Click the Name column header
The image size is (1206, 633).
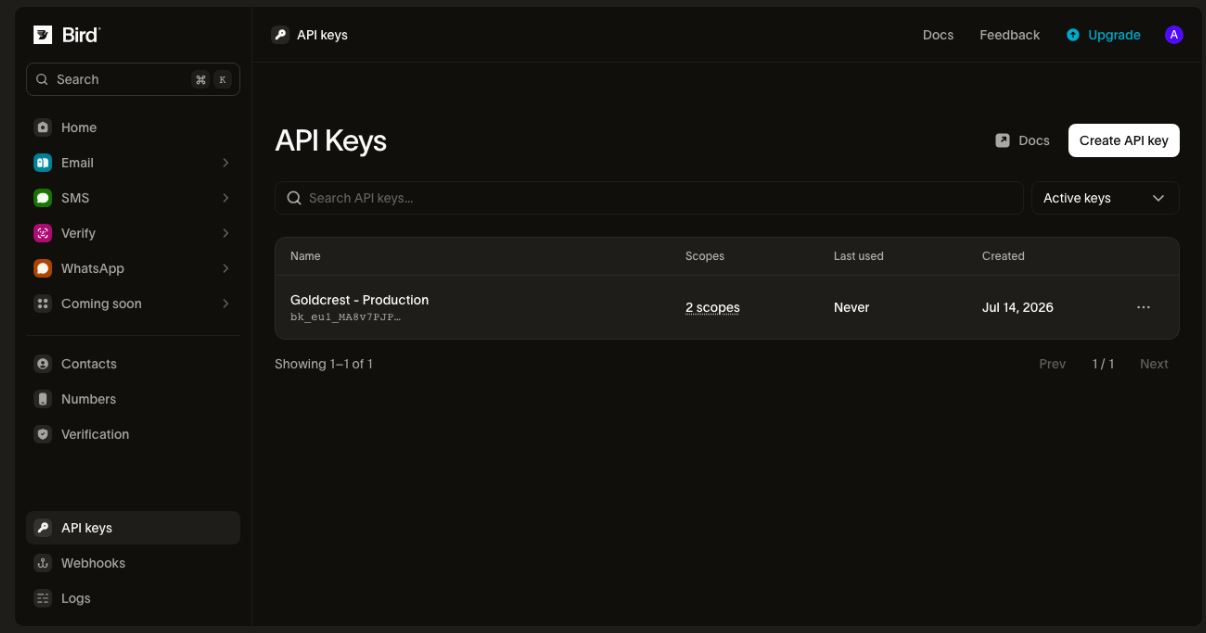[x=305, y=256]
